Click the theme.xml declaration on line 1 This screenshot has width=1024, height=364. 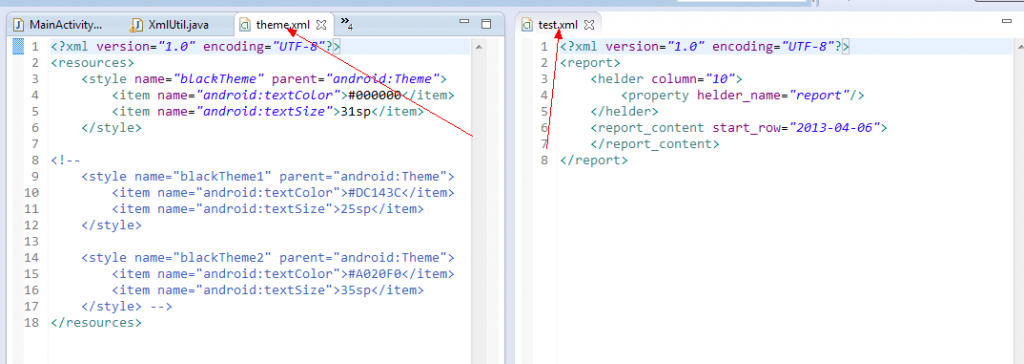195,46
